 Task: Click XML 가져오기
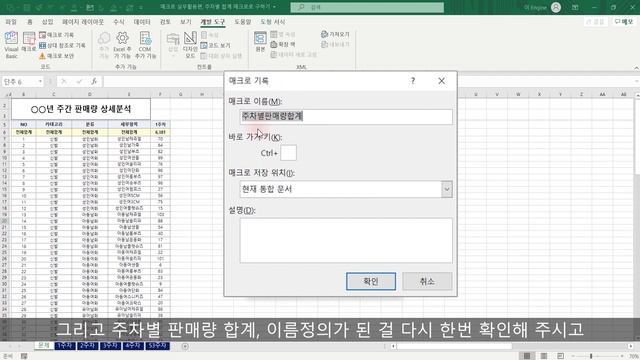[x=335, y=34]
